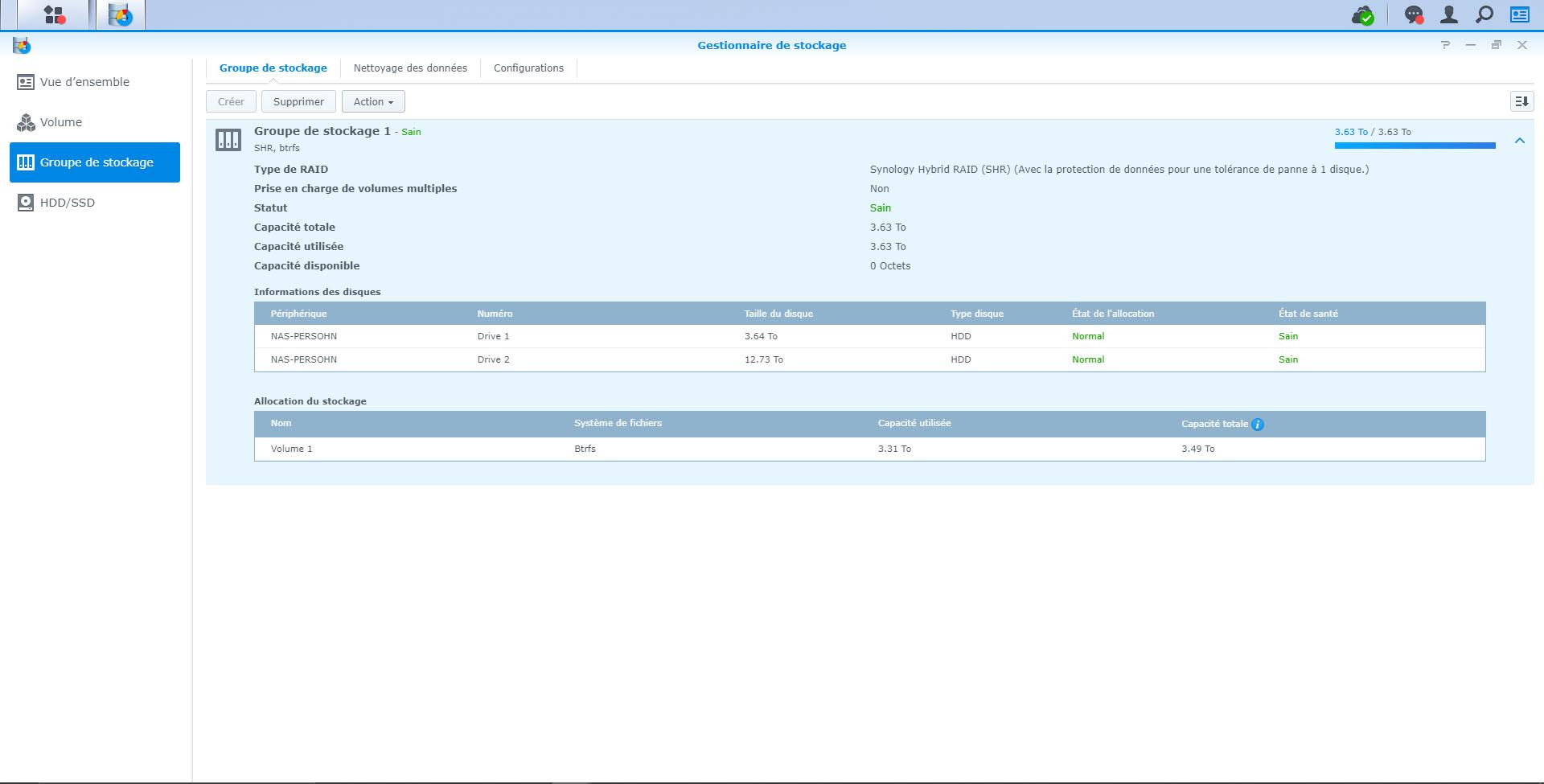Collapse the Groupe de stockage 1 panel
The image size is (1544, 784).
click(1519, 141)
